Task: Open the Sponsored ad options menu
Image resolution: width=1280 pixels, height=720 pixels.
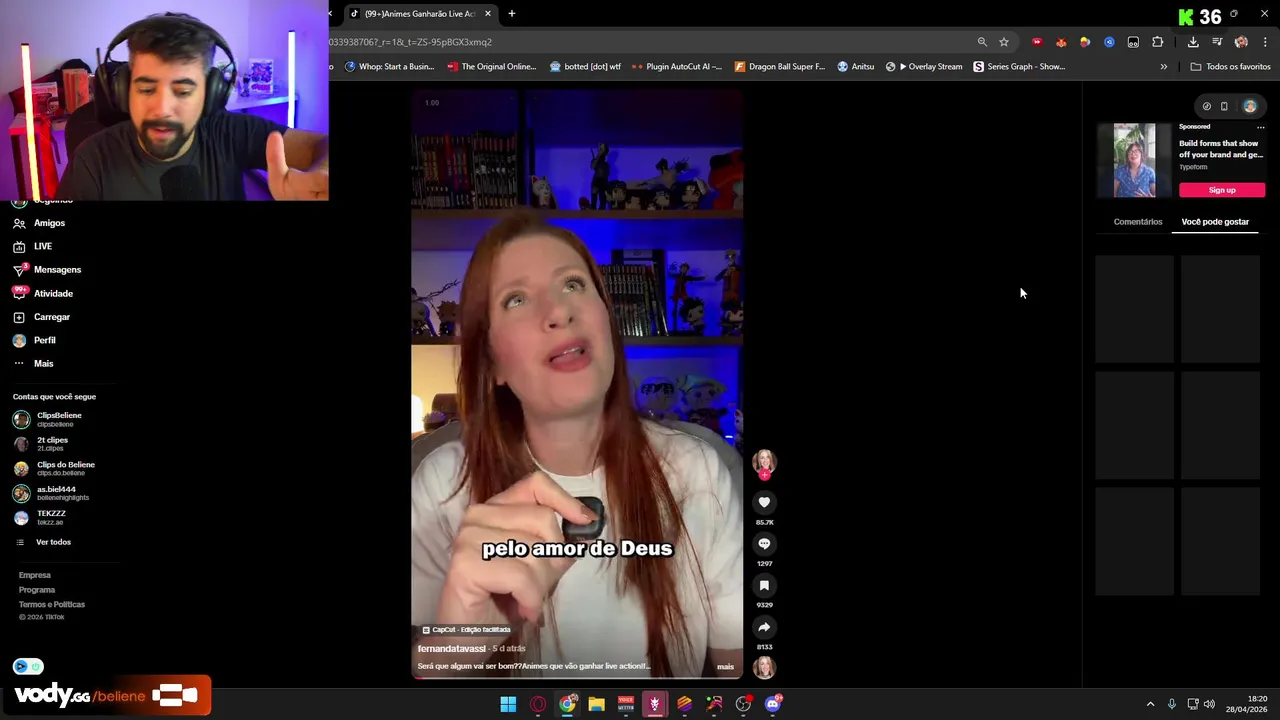Action: coord(1260,127)
